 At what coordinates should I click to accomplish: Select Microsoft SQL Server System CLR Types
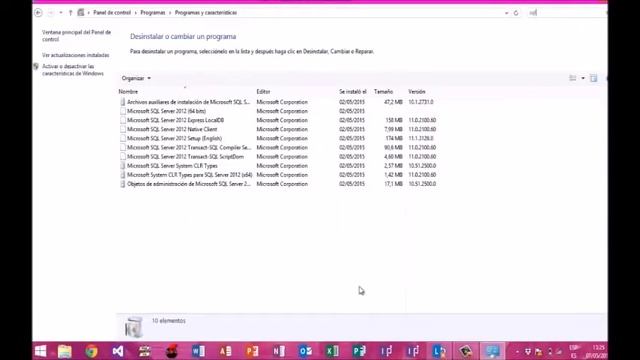click(278, 166)
